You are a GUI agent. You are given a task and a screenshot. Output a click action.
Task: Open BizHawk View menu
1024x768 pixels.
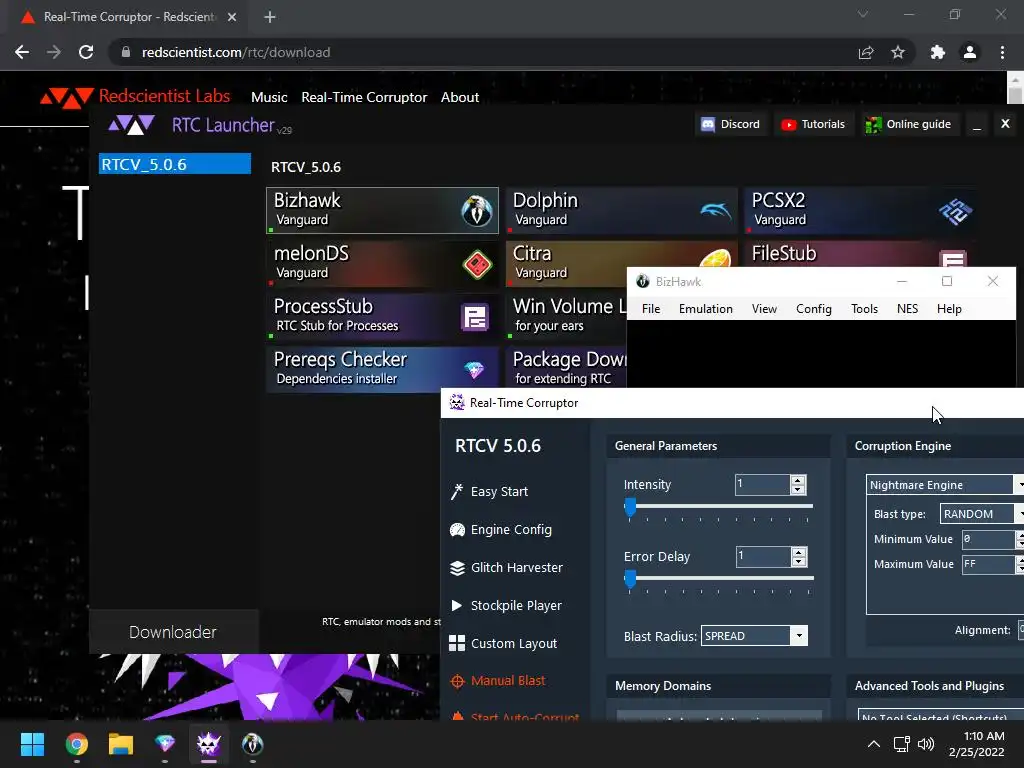point(764,309)
